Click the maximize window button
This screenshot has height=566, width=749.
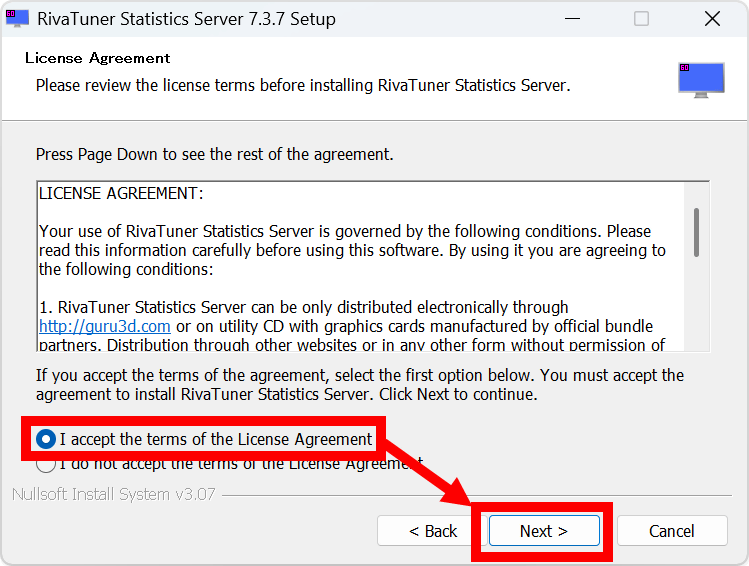(641, 19)
